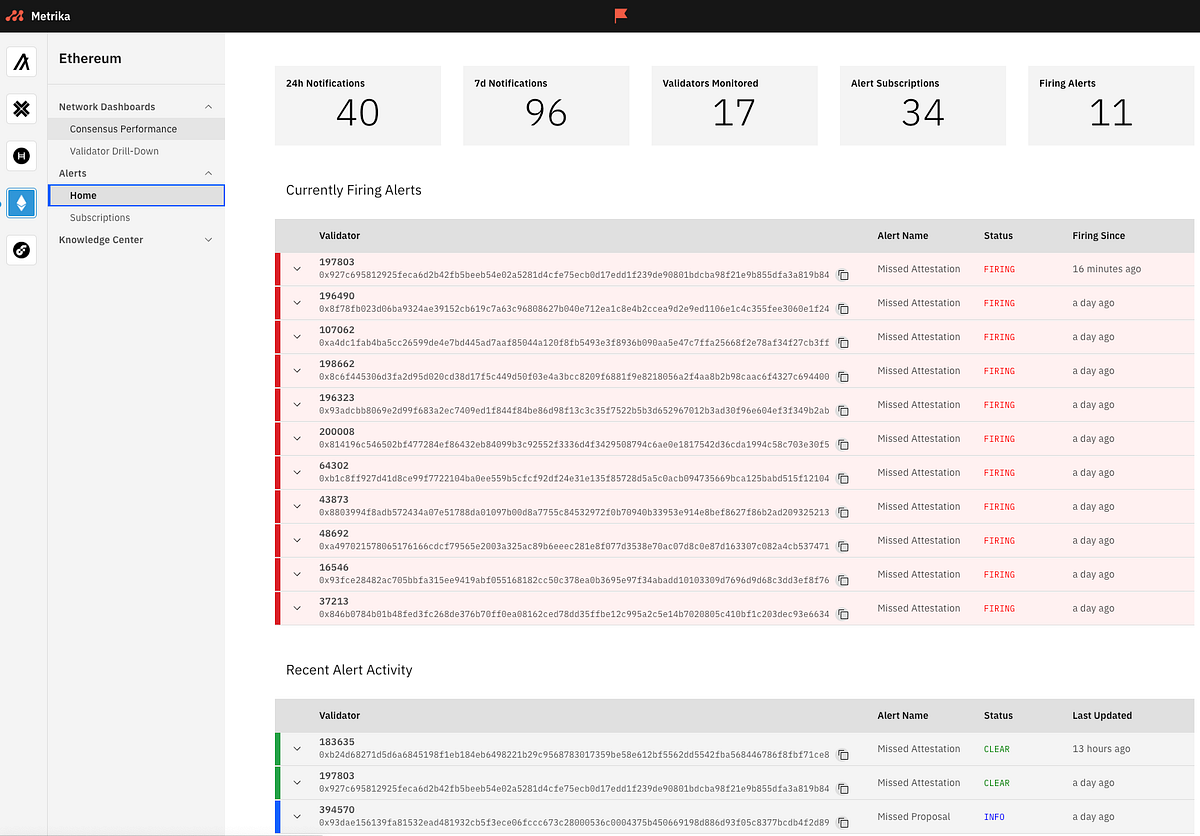The width and height of the screenshot is (1200, 836).
Task: Copy address of validator 16546
Action: pos(843,581)
